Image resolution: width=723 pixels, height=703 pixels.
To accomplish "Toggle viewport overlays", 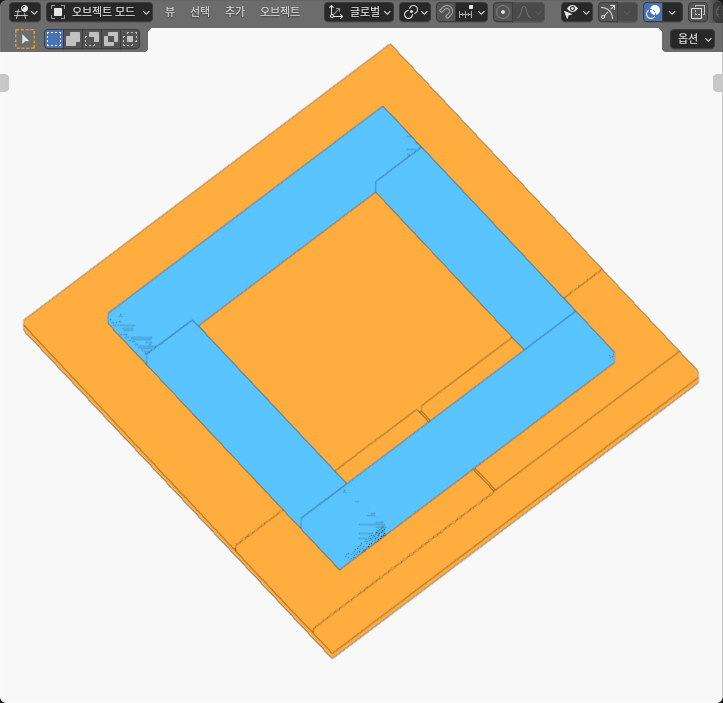I will 653,12.
